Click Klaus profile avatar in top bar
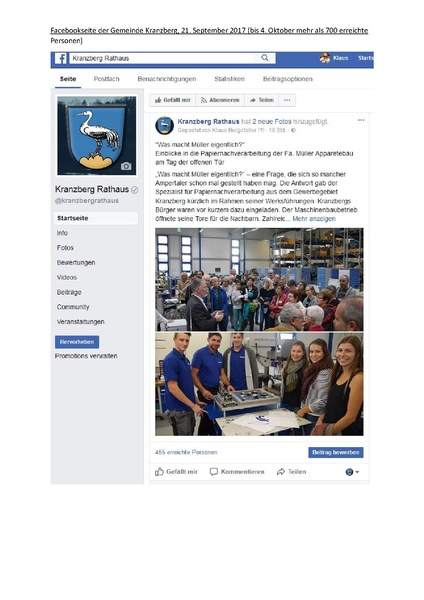 325,58
